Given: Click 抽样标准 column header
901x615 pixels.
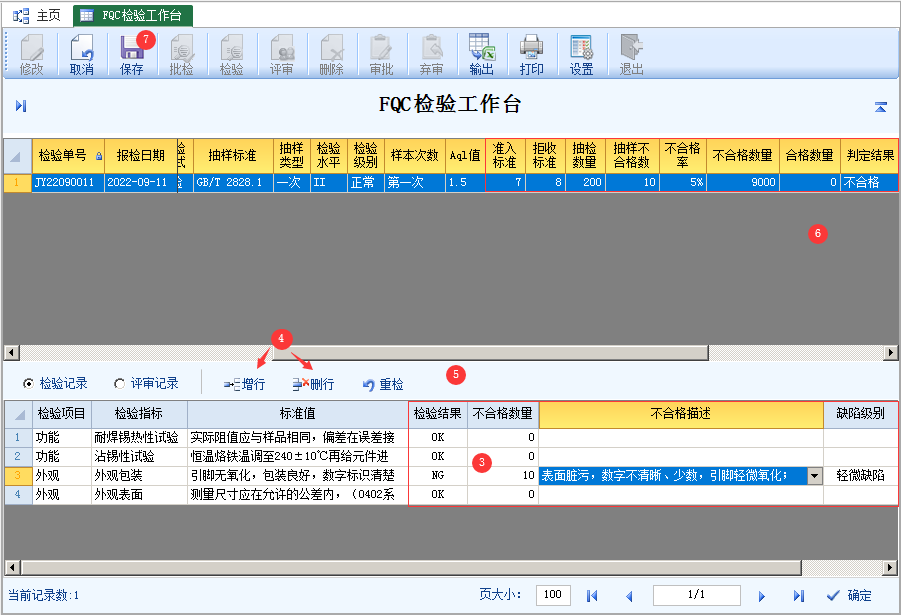Looking at the screenshot, I should point(233,155).
